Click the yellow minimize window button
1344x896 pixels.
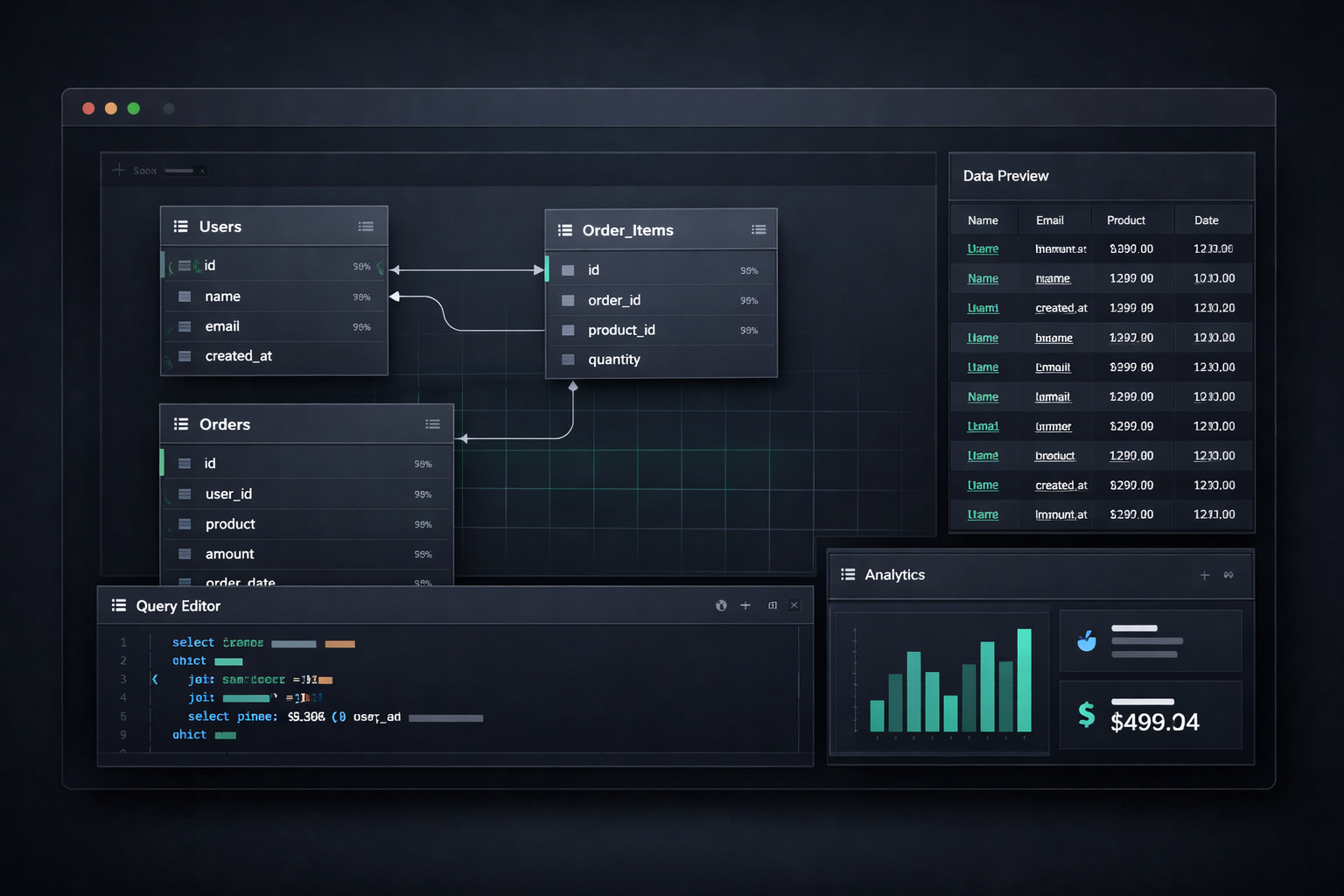coord(111,108)
